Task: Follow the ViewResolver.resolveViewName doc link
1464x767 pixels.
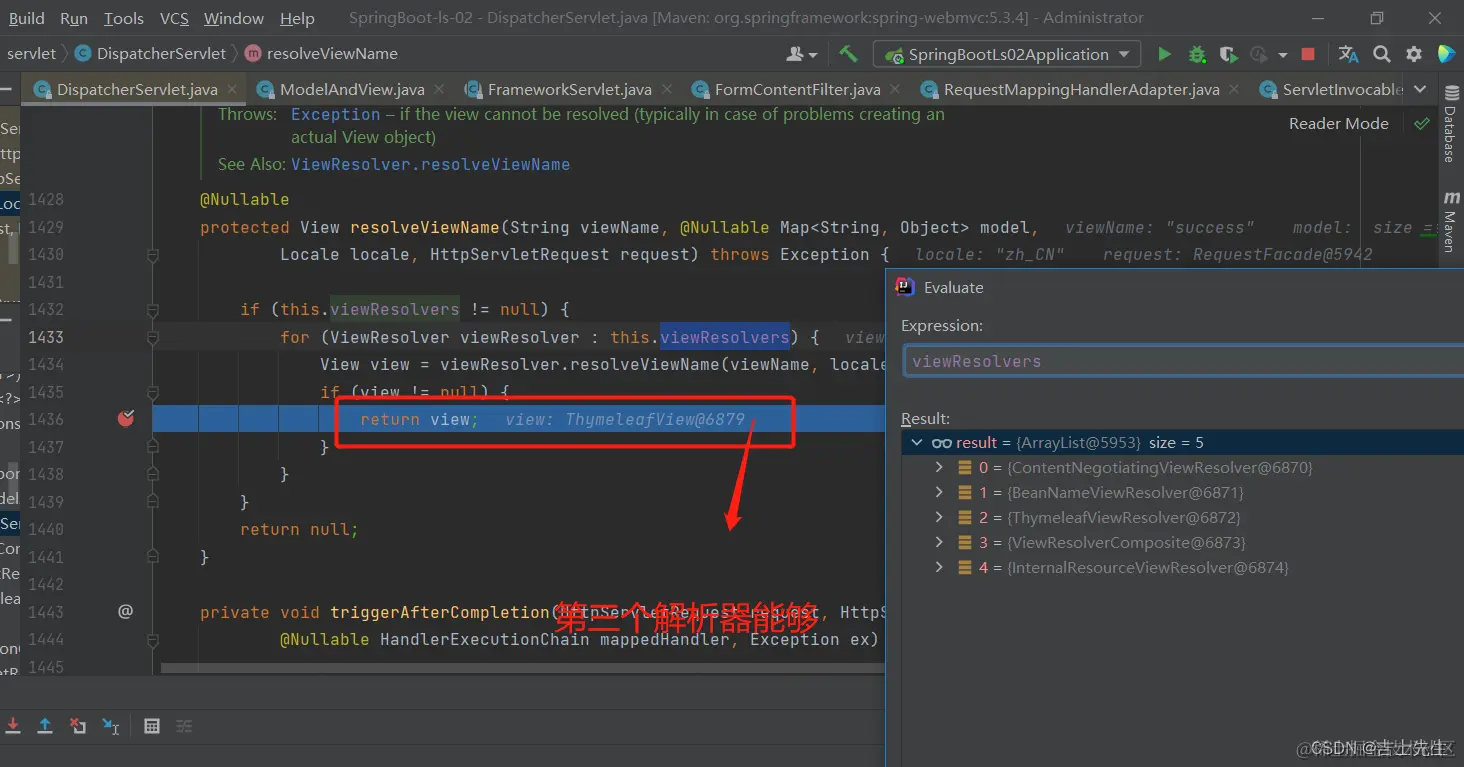Action: click(x=430, y=164)
